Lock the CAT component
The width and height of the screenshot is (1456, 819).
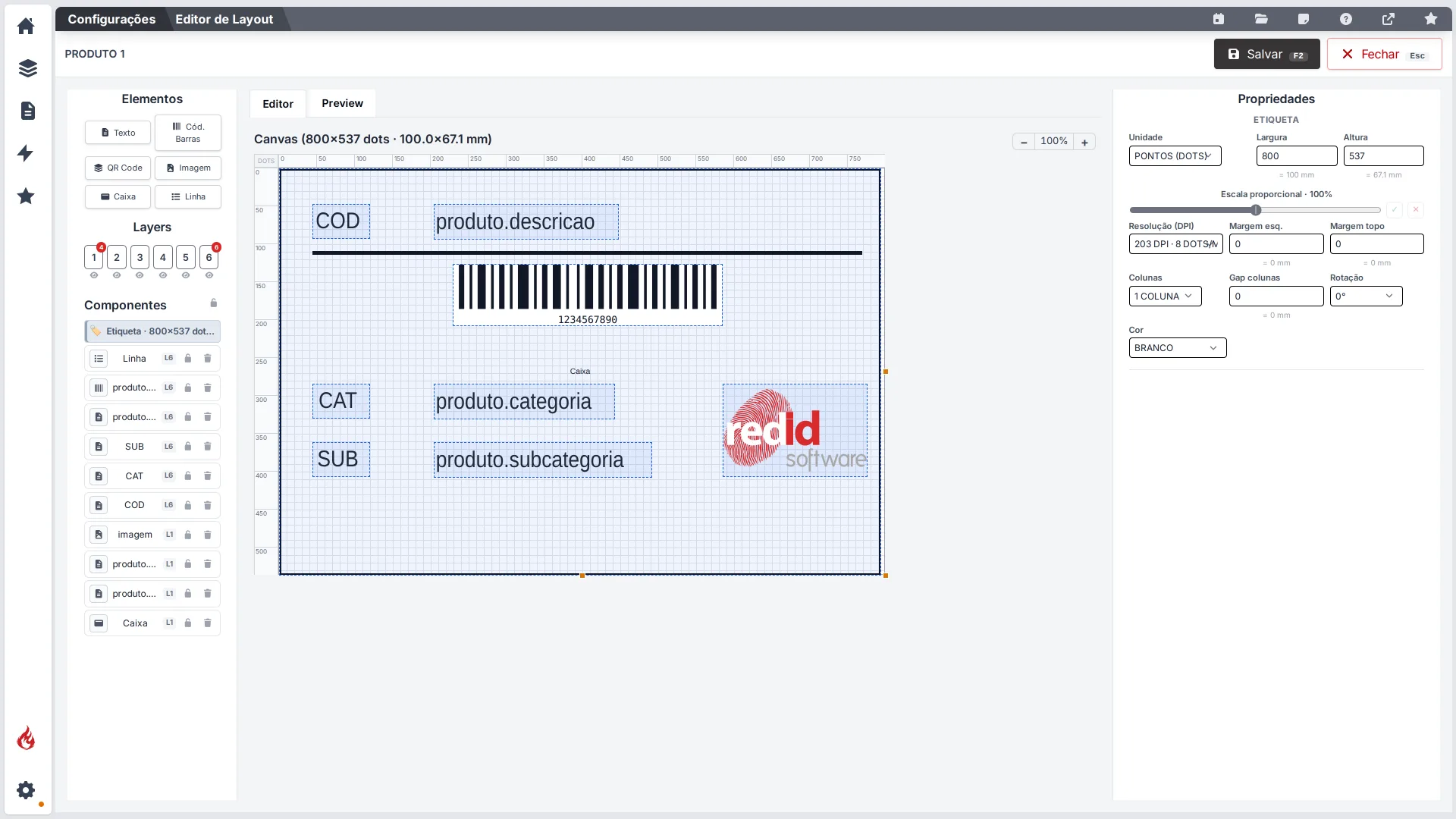[x=187, y=475]
